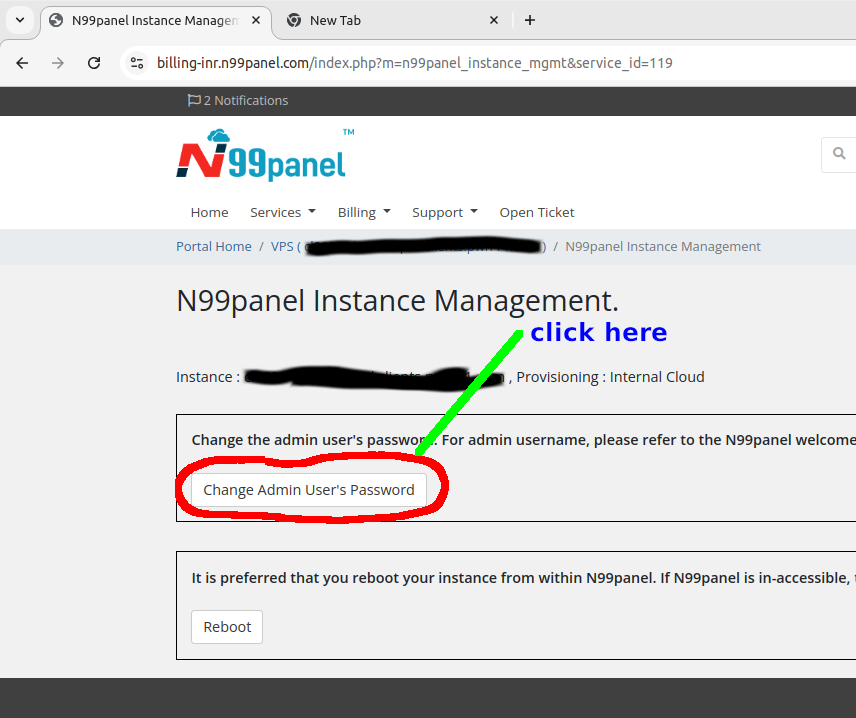
Task: View the 2 Notifications flag
Action: pyautogui.click(x=238, y=101)
